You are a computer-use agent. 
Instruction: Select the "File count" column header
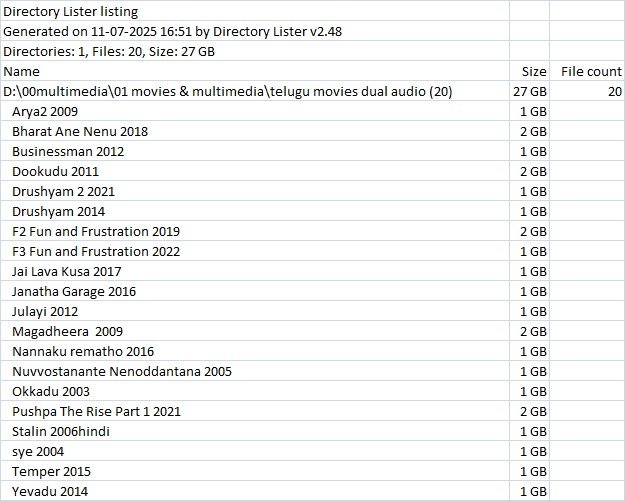pyautogui.click(x=590, y=72)
